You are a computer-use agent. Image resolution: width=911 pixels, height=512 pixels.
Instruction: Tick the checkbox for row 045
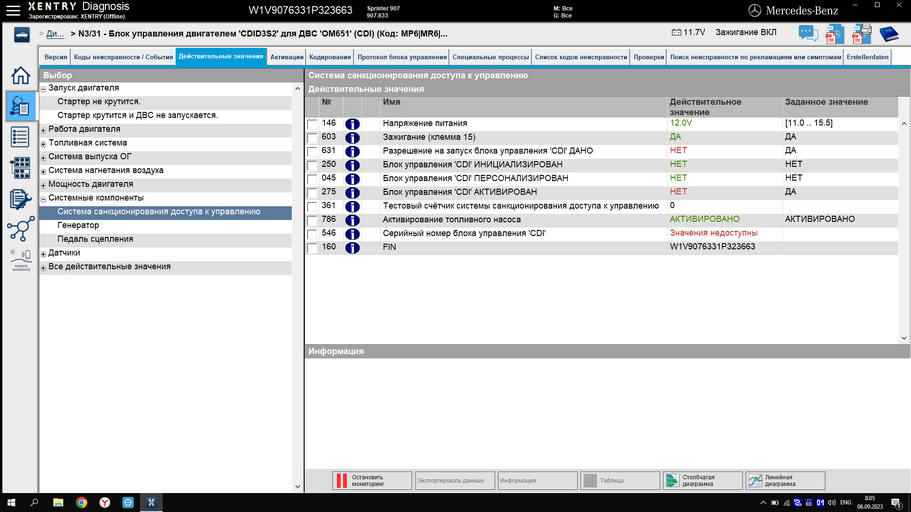point(312,180)
